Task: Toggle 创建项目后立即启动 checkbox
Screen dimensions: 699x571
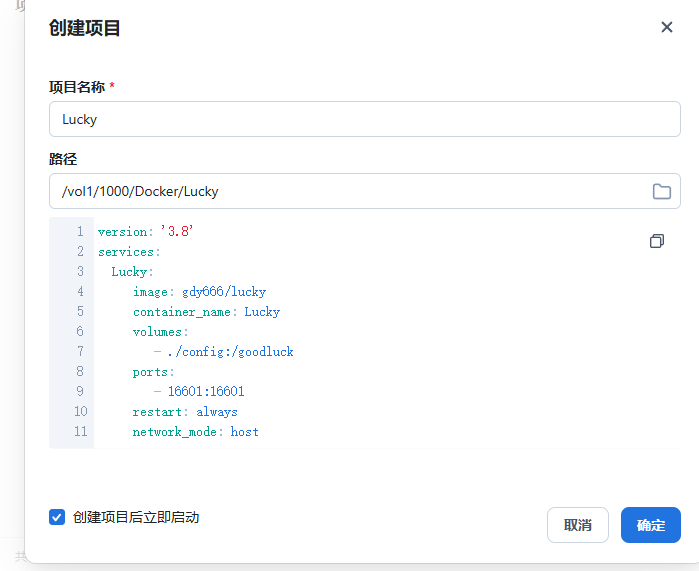Action: click(57, 517)
